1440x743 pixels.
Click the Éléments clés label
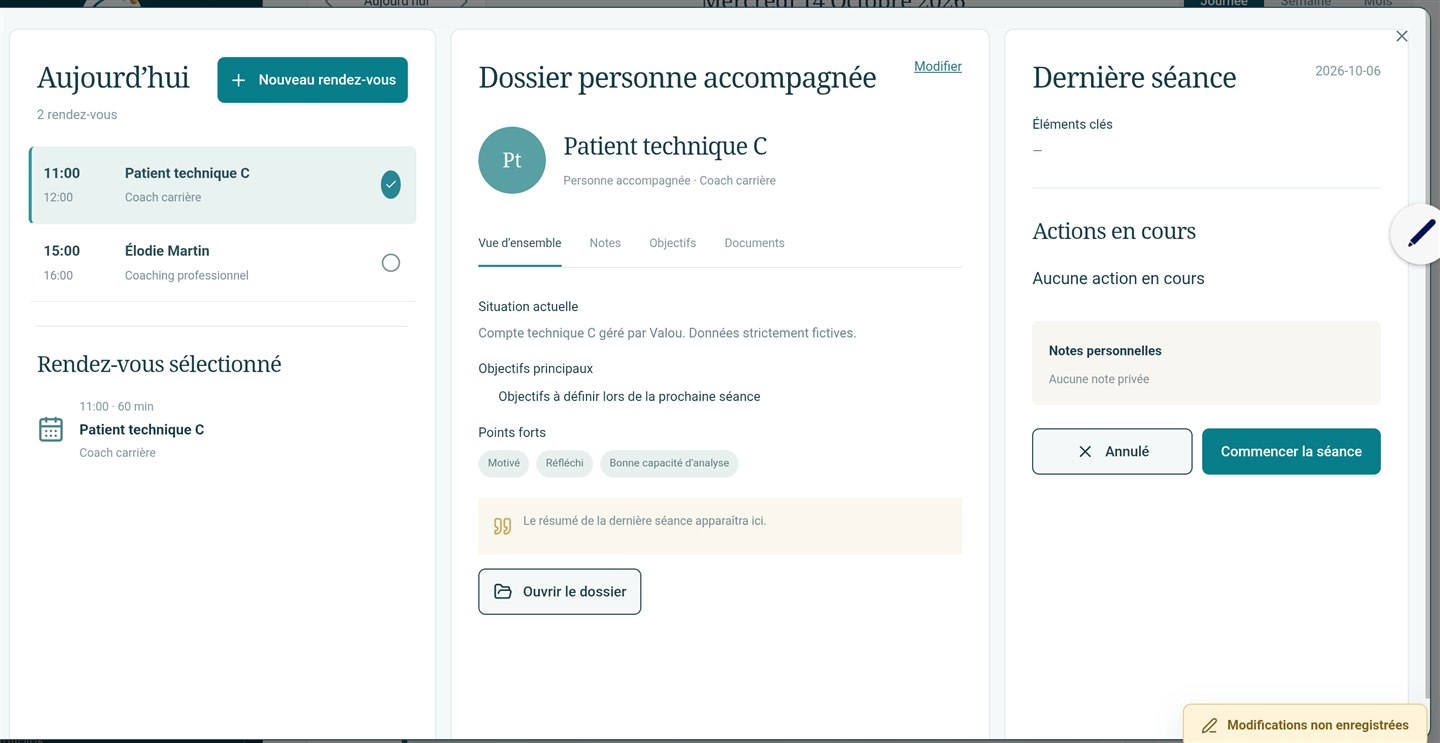click(x=1072, y=125)
